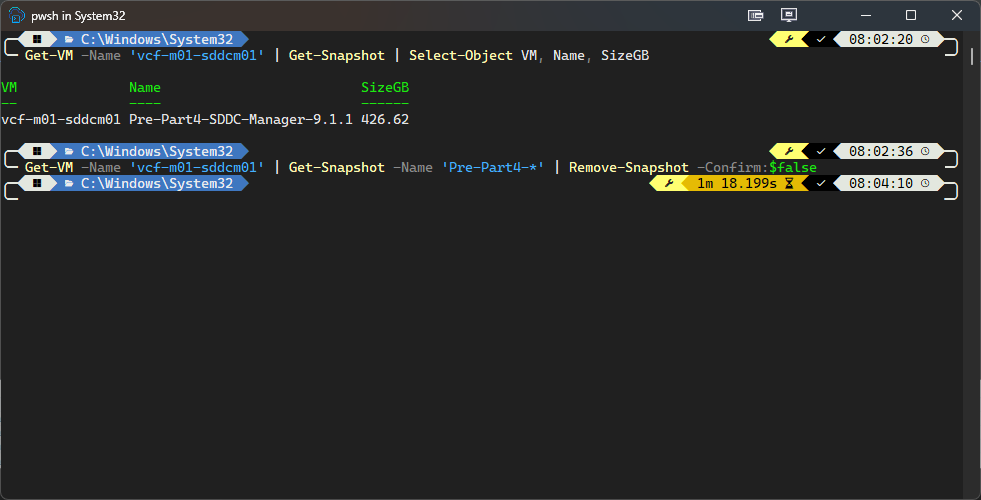Click the '1m 18.199s' execution duration
The height and width of the screenshot is (500, 981).
[x=736, y=183]
